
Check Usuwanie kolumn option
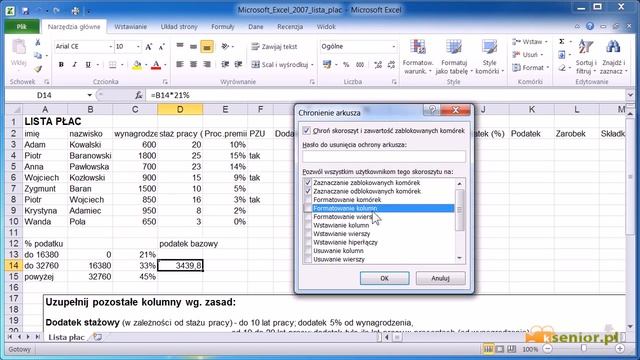pos(308,251)
